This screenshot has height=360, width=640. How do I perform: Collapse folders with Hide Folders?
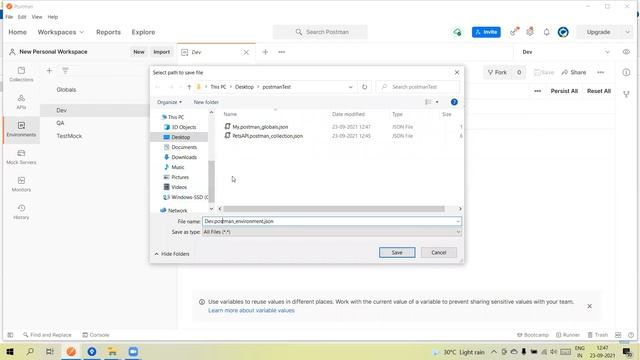172,254
